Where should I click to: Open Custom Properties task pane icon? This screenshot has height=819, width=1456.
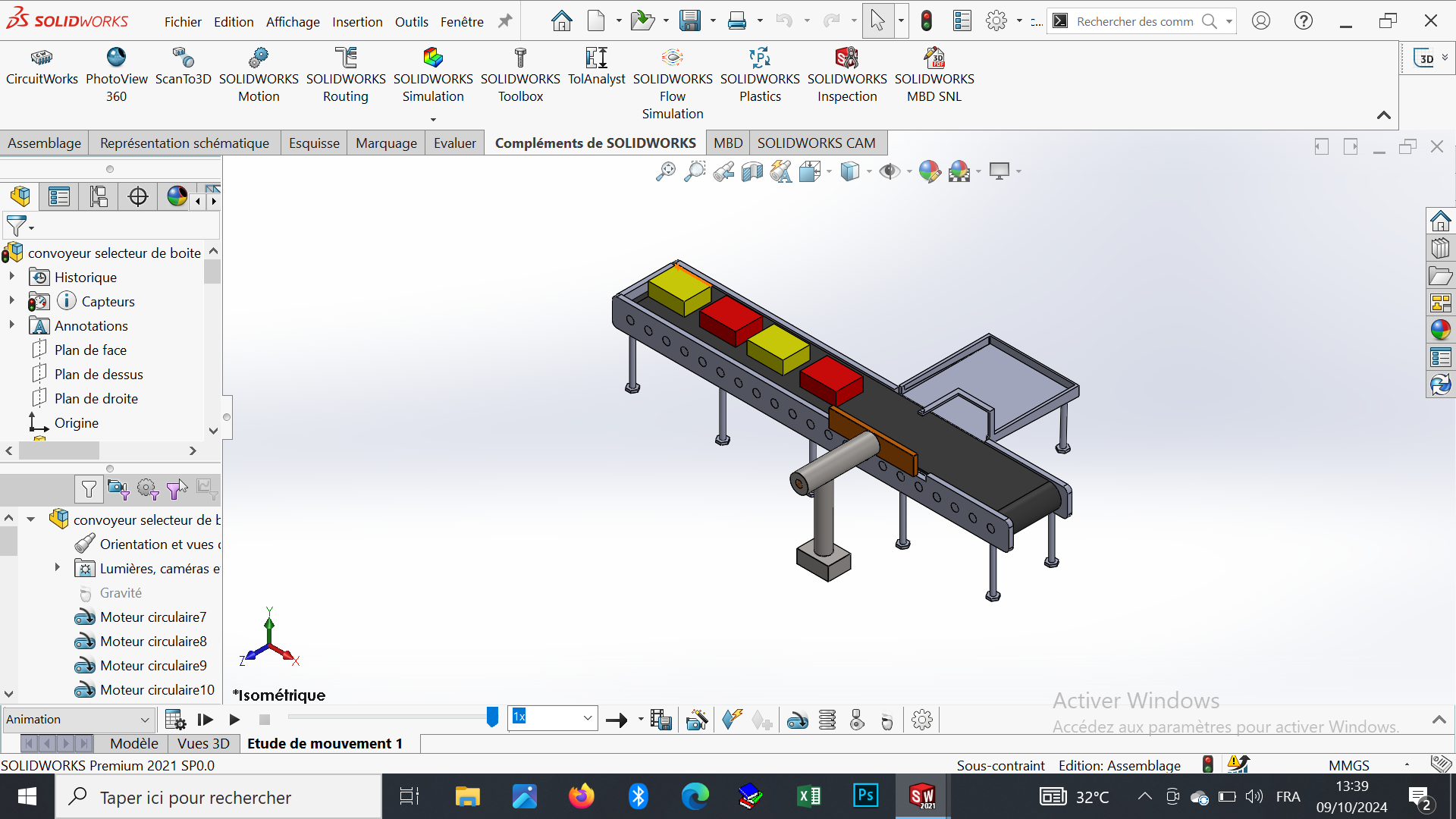coord(1441,358)
